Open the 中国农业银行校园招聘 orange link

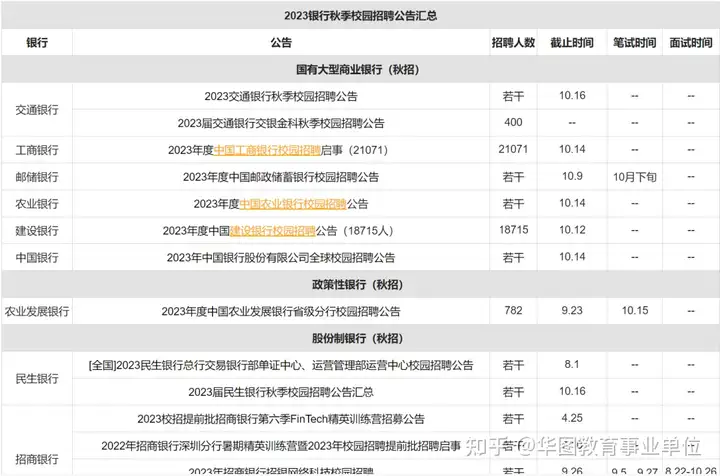(293, 204)
